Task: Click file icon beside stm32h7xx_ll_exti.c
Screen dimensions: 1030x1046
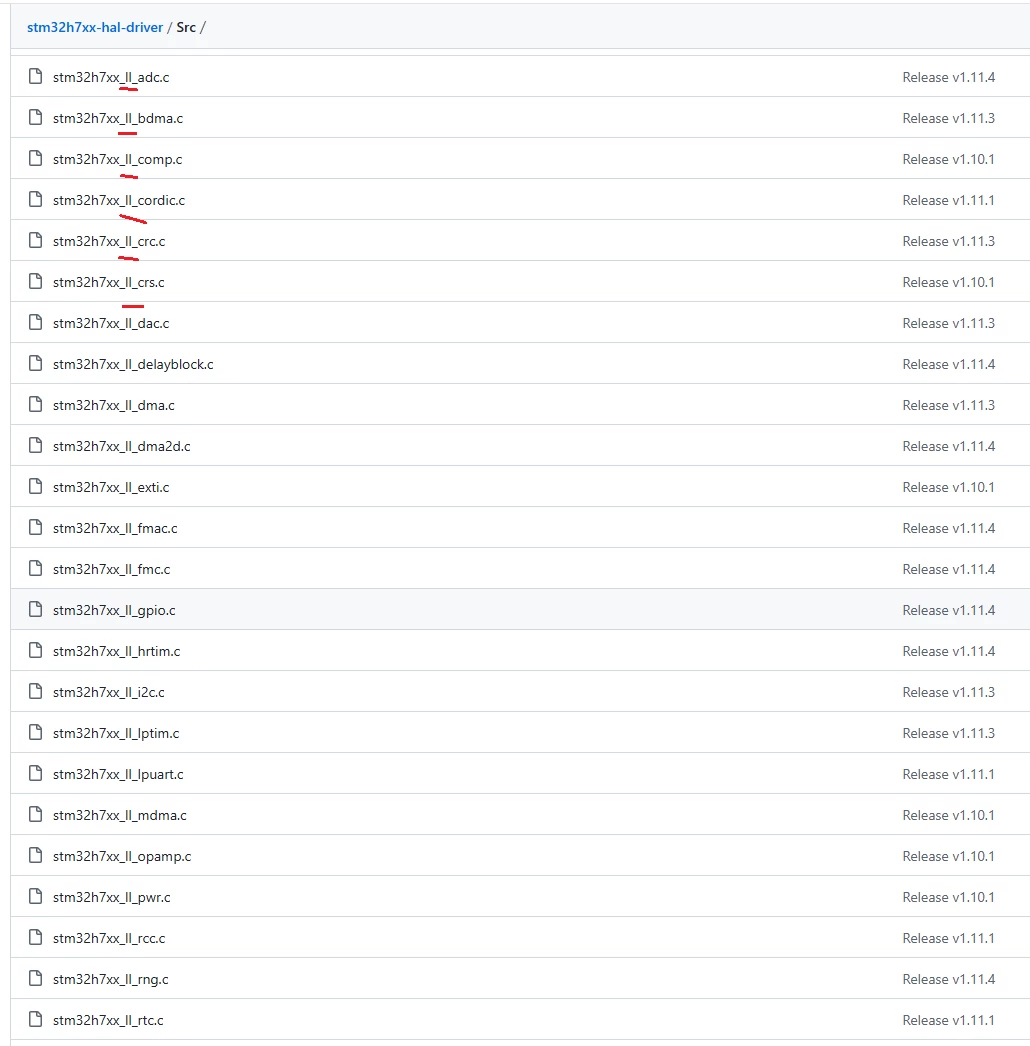Action: point(35,487)
